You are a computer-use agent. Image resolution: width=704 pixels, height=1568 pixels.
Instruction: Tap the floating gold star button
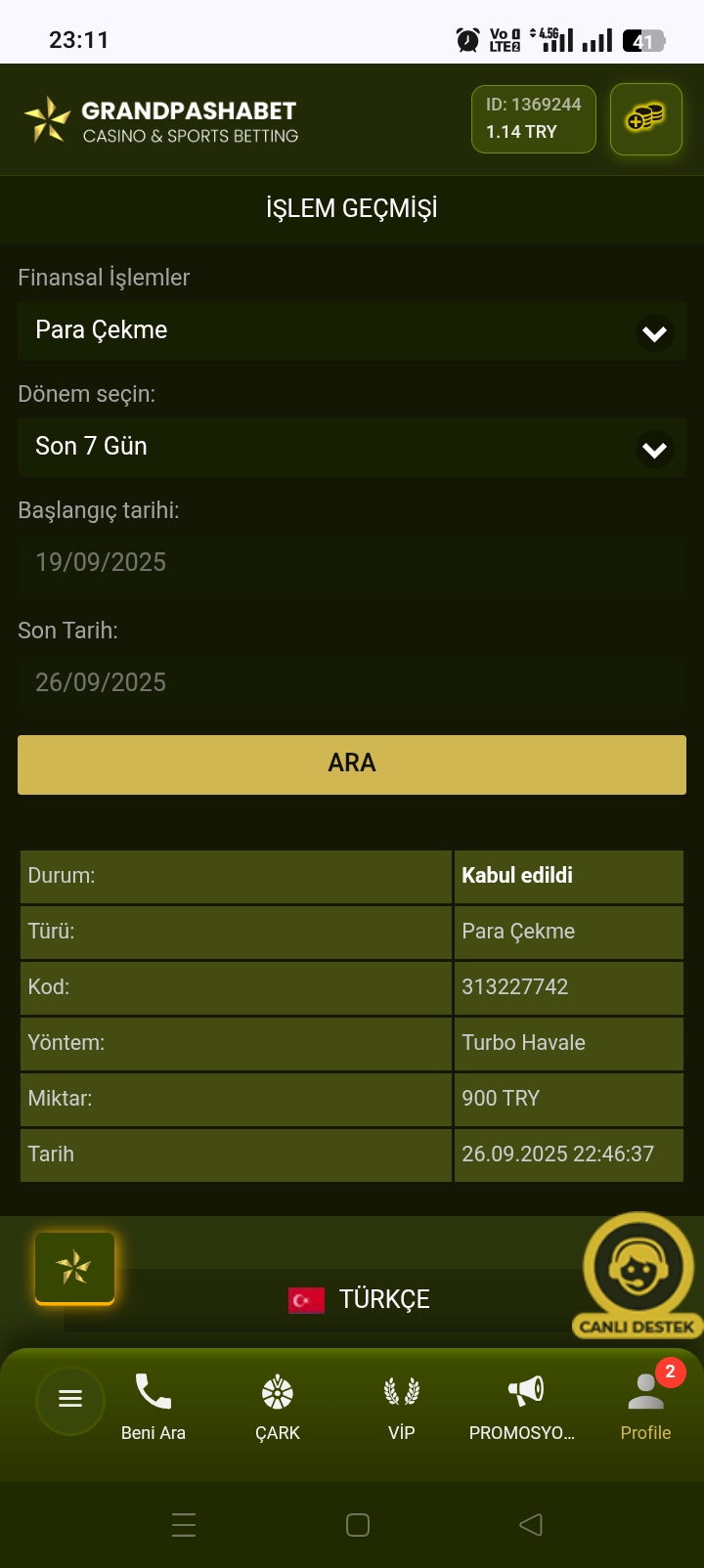(74, 1269)
